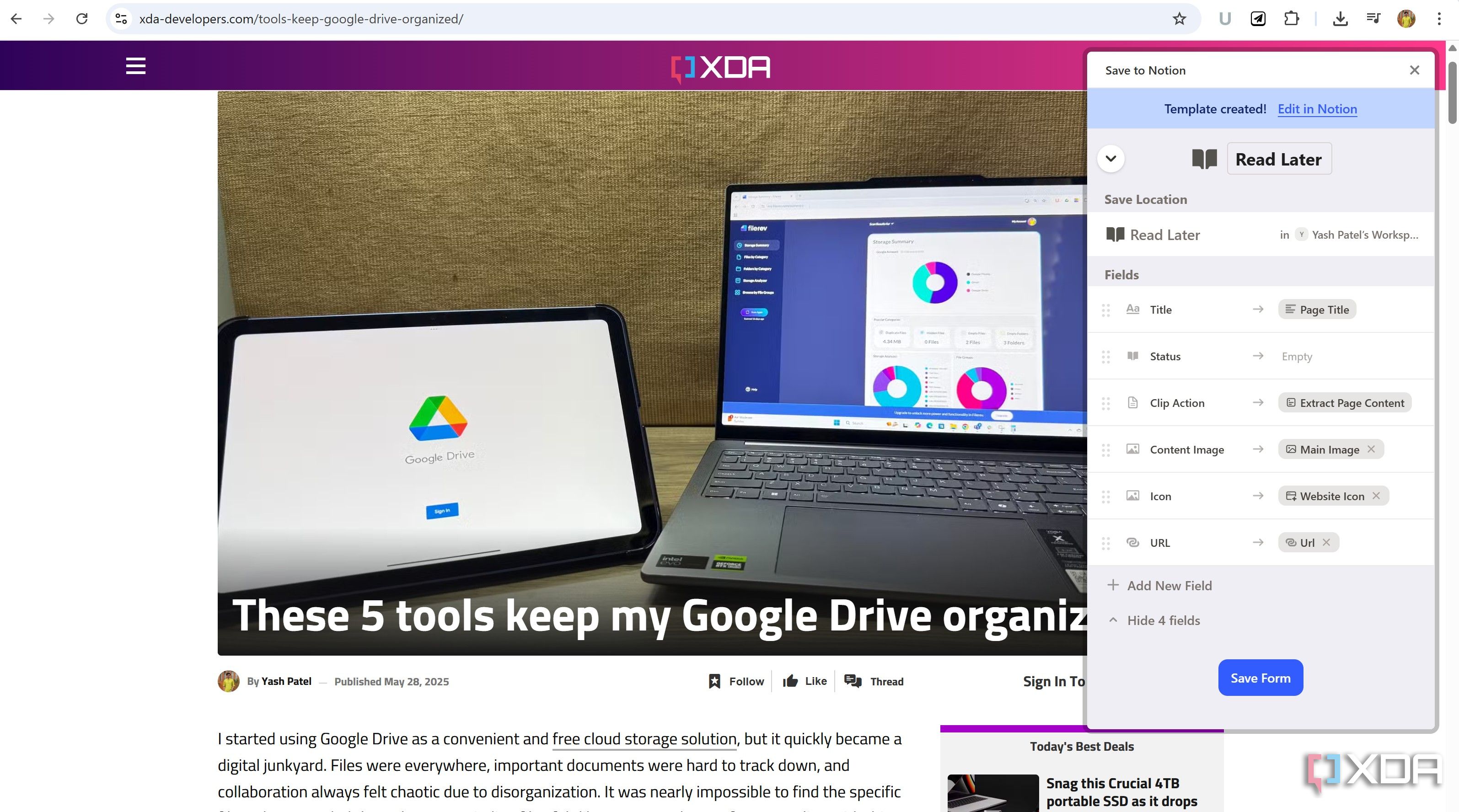Open Chrome three-dot menu
The image size is (1459, 812).
tap(1439, 19)
